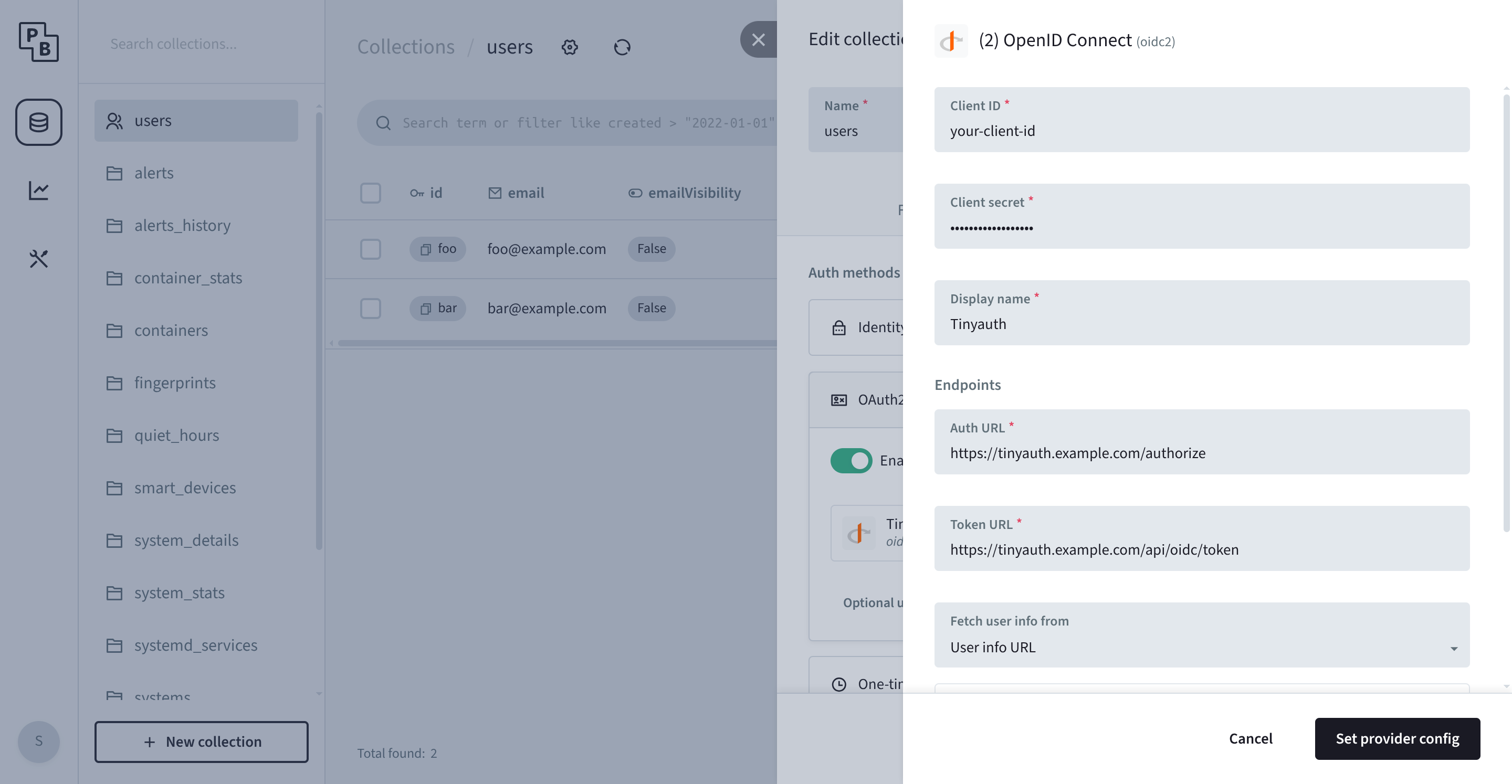This screenshot has height=784, width=1512.
Task: Click the Token URL input field
Action: [x=1202, y=538]
